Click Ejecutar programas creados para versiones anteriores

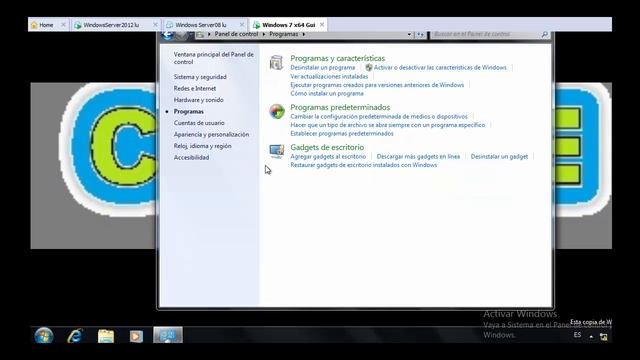pyautogui.click(x=377, y=85)
